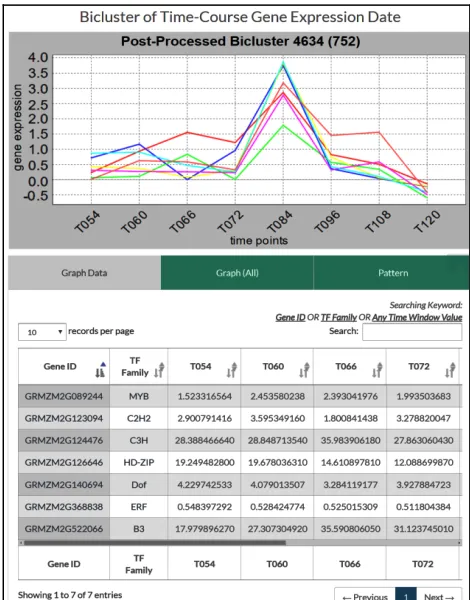Click the footer Gene ID column label

click(x=64, y=564)
